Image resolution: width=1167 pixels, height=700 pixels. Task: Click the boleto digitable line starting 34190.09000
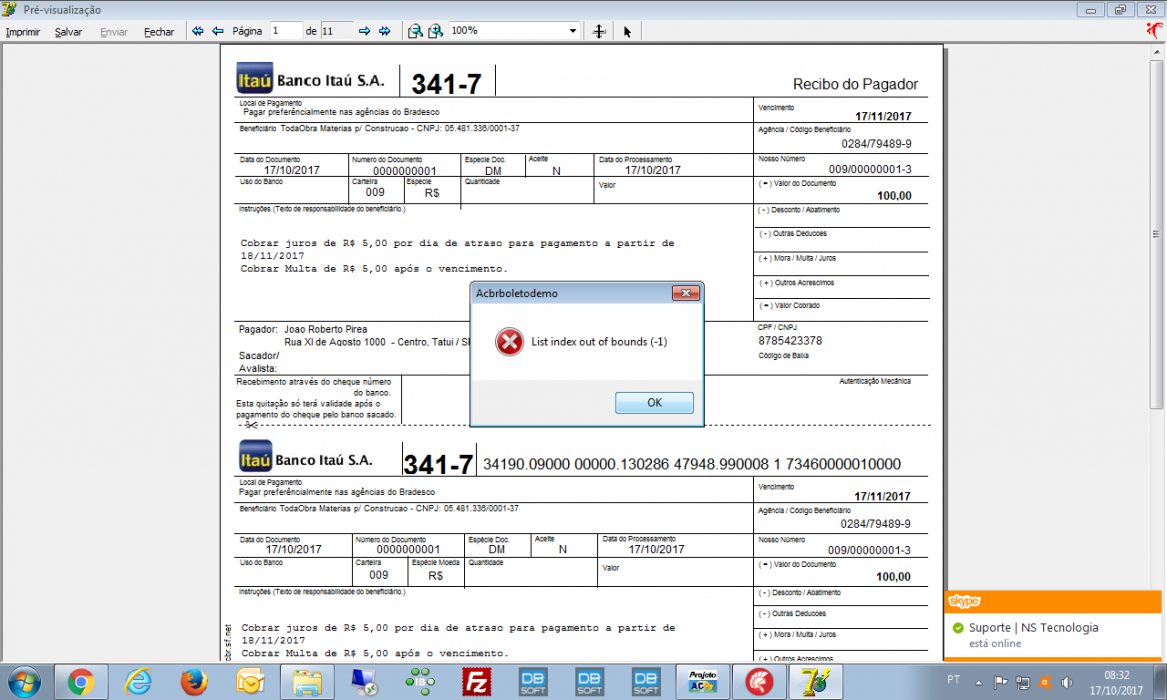click(x=691, y=464)
